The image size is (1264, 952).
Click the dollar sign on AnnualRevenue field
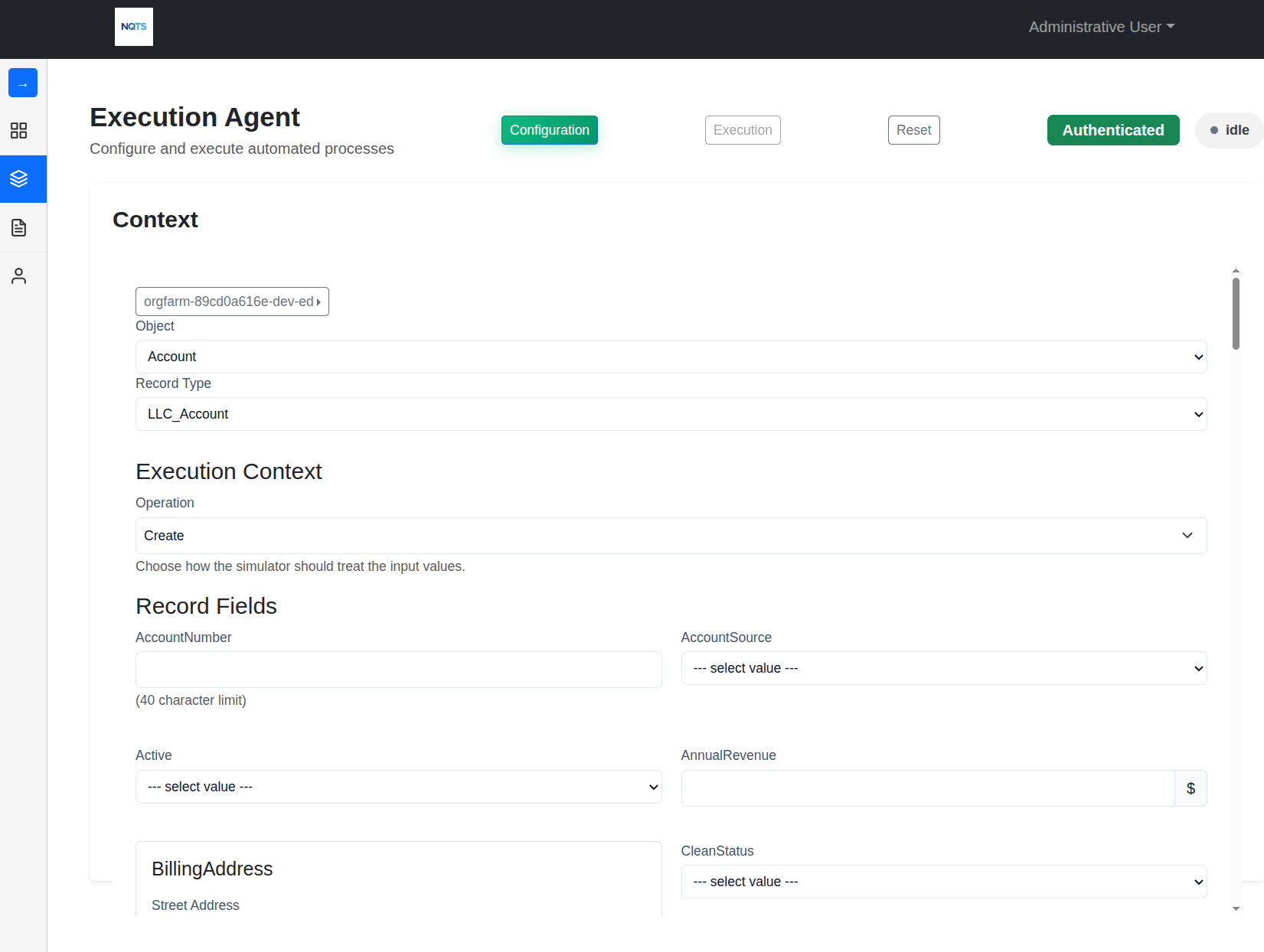tap(1191, 787)
